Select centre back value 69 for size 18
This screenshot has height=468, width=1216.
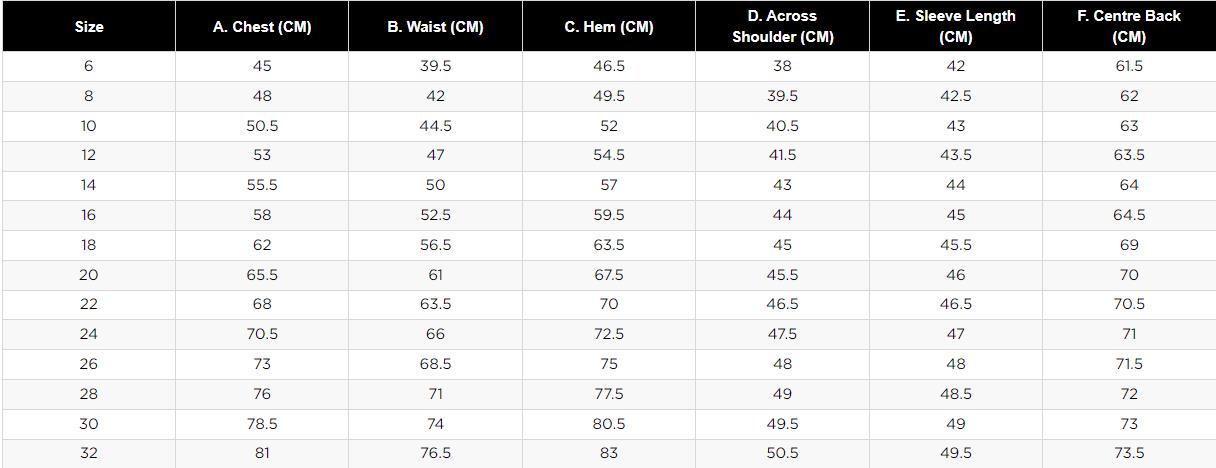click(1129, 245)
